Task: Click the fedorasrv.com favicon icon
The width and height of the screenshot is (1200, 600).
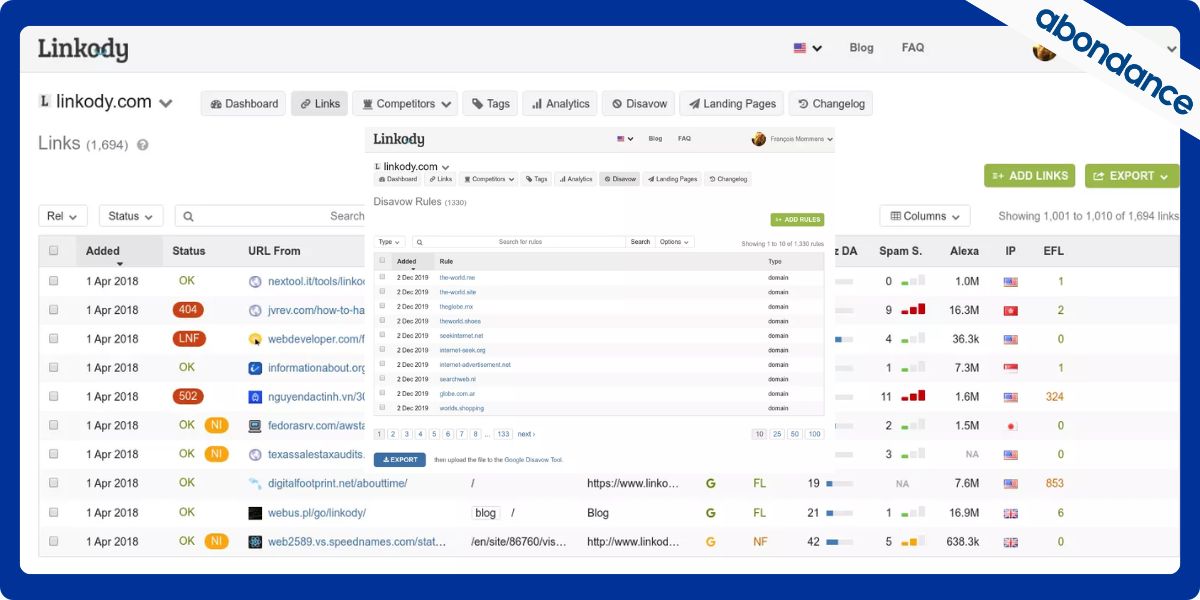Action: 255,426
